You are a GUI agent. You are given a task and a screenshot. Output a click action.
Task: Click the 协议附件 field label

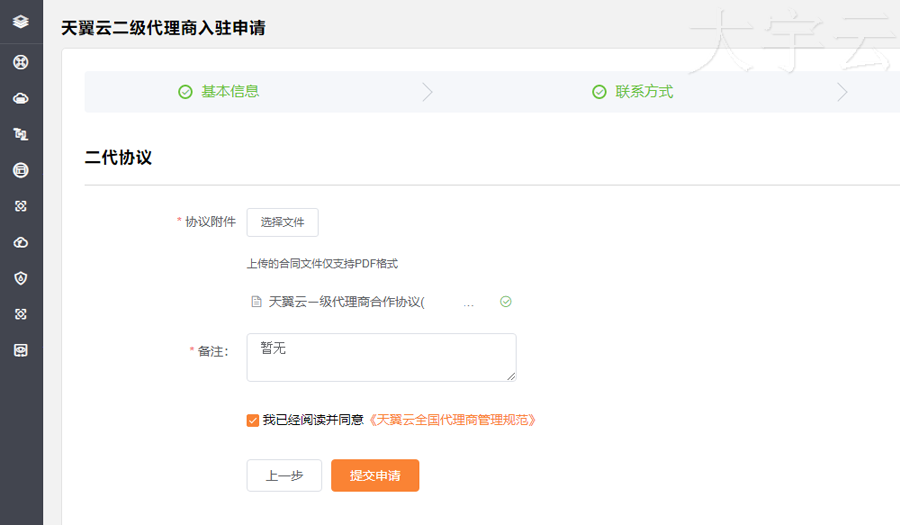pos(210,221)
